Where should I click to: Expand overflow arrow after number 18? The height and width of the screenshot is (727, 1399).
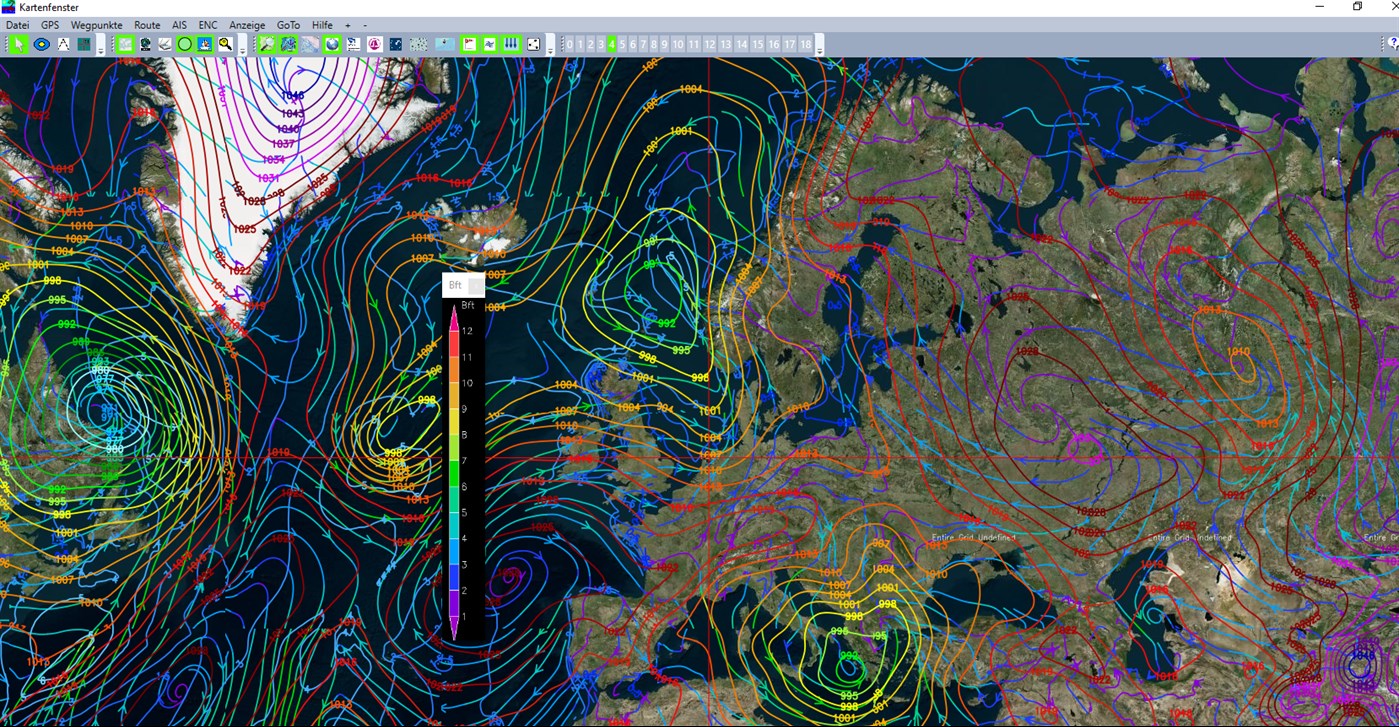(x=820, y=46)
